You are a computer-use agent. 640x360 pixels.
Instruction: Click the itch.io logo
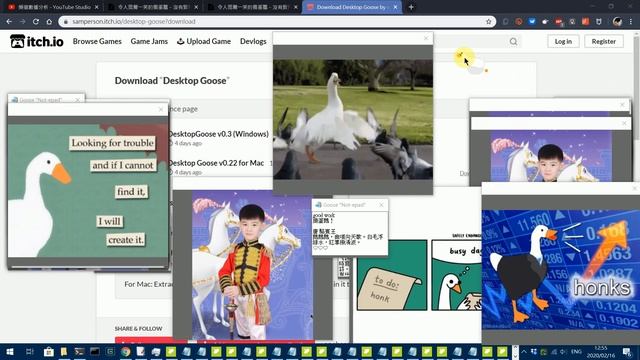36,41
